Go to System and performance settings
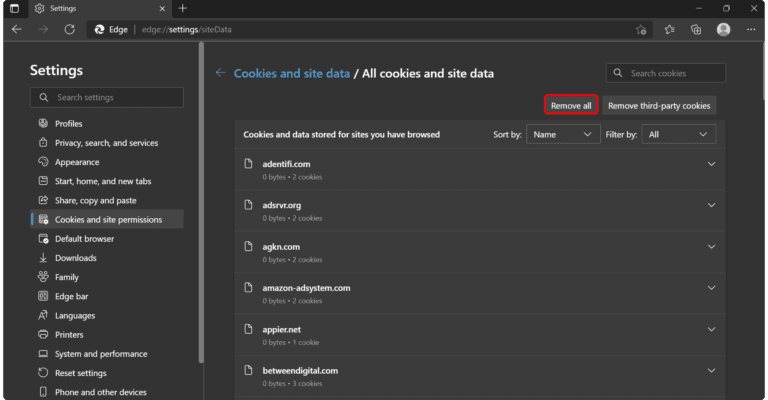 (101, 354)
